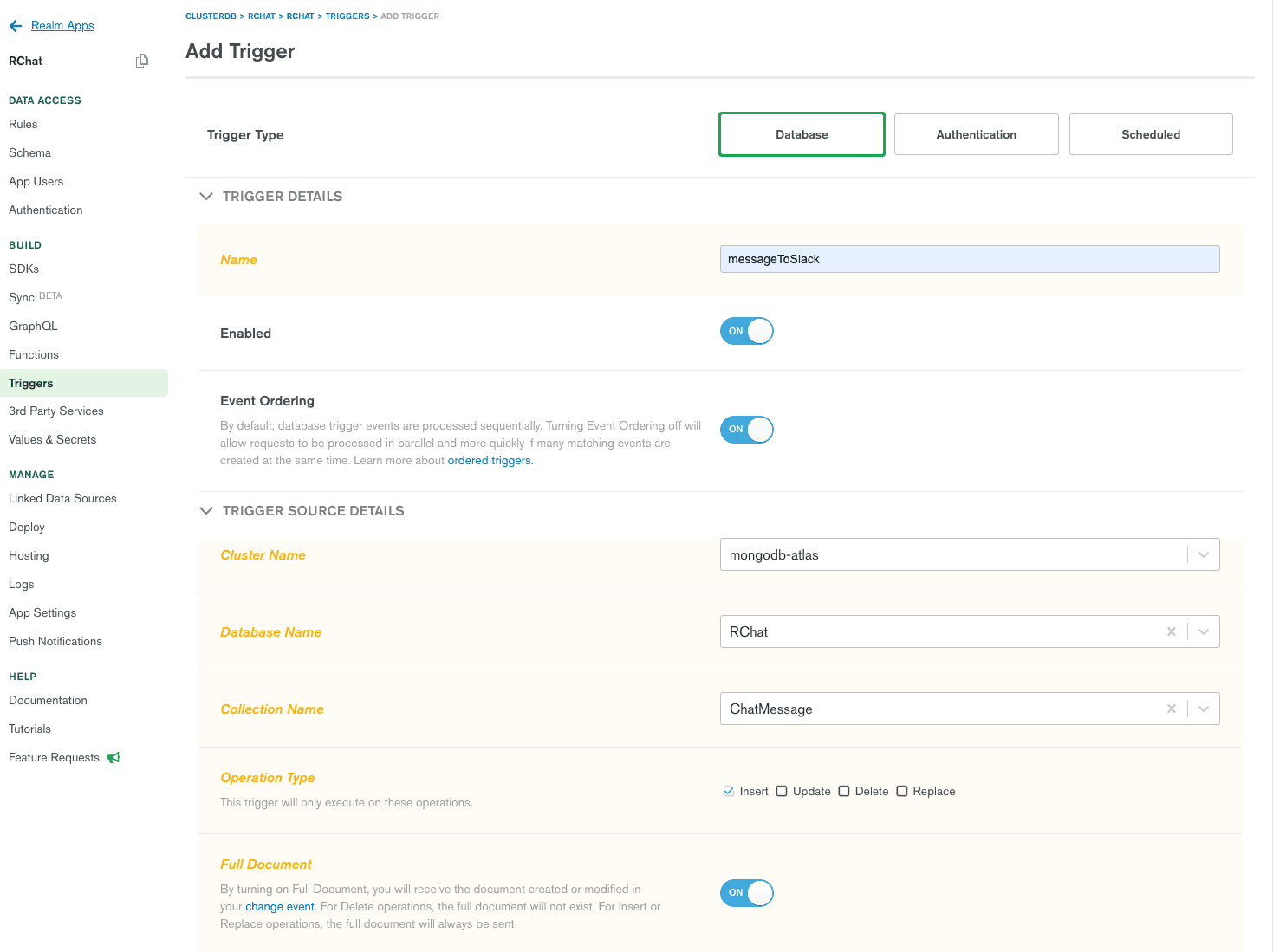Click the TRIGGERS breadcrumb

347,16
